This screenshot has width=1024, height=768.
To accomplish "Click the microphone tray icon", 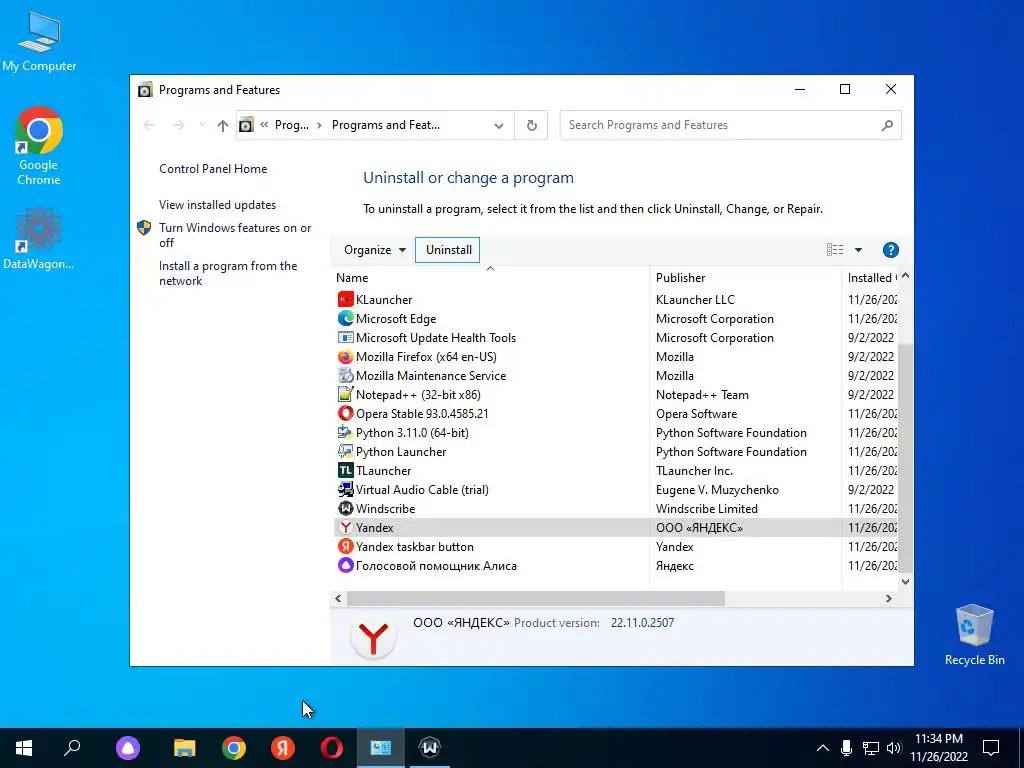I will tap(846, 748).
